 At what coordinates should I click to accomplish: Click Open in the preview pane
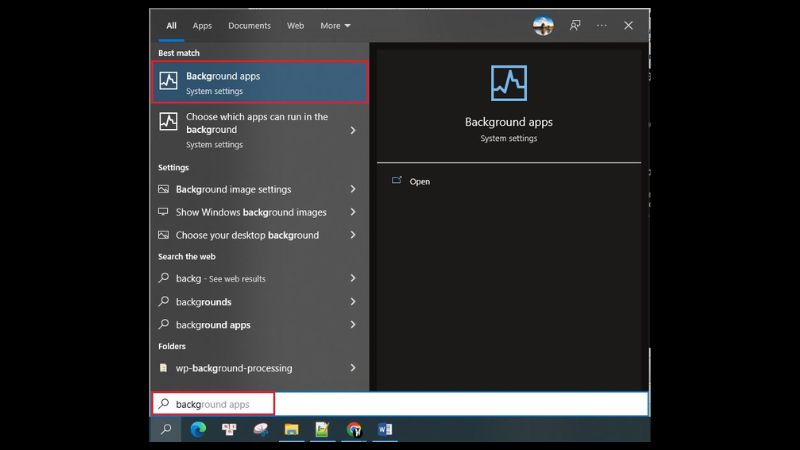coord(419,181)
